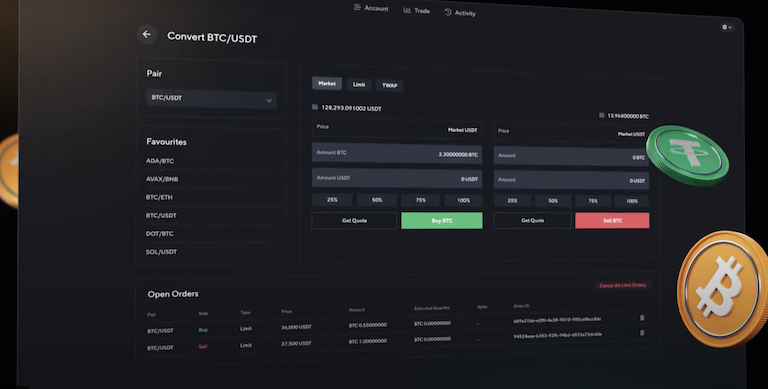Click Cancel All Limit Orders

(623, 285)
